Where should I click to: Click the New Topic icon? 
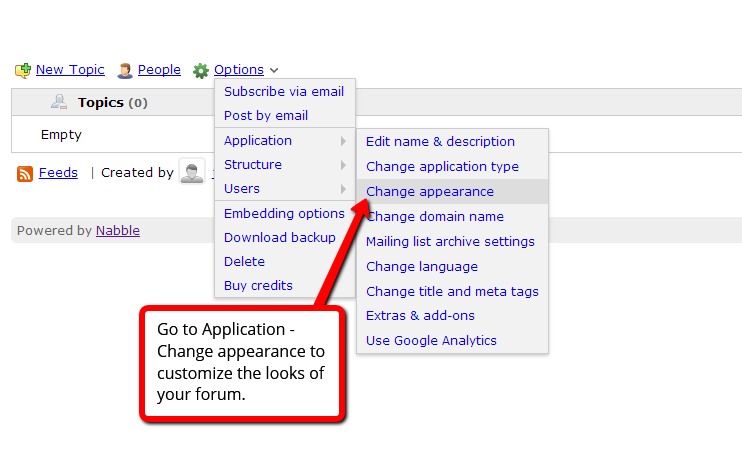(23, 70)
